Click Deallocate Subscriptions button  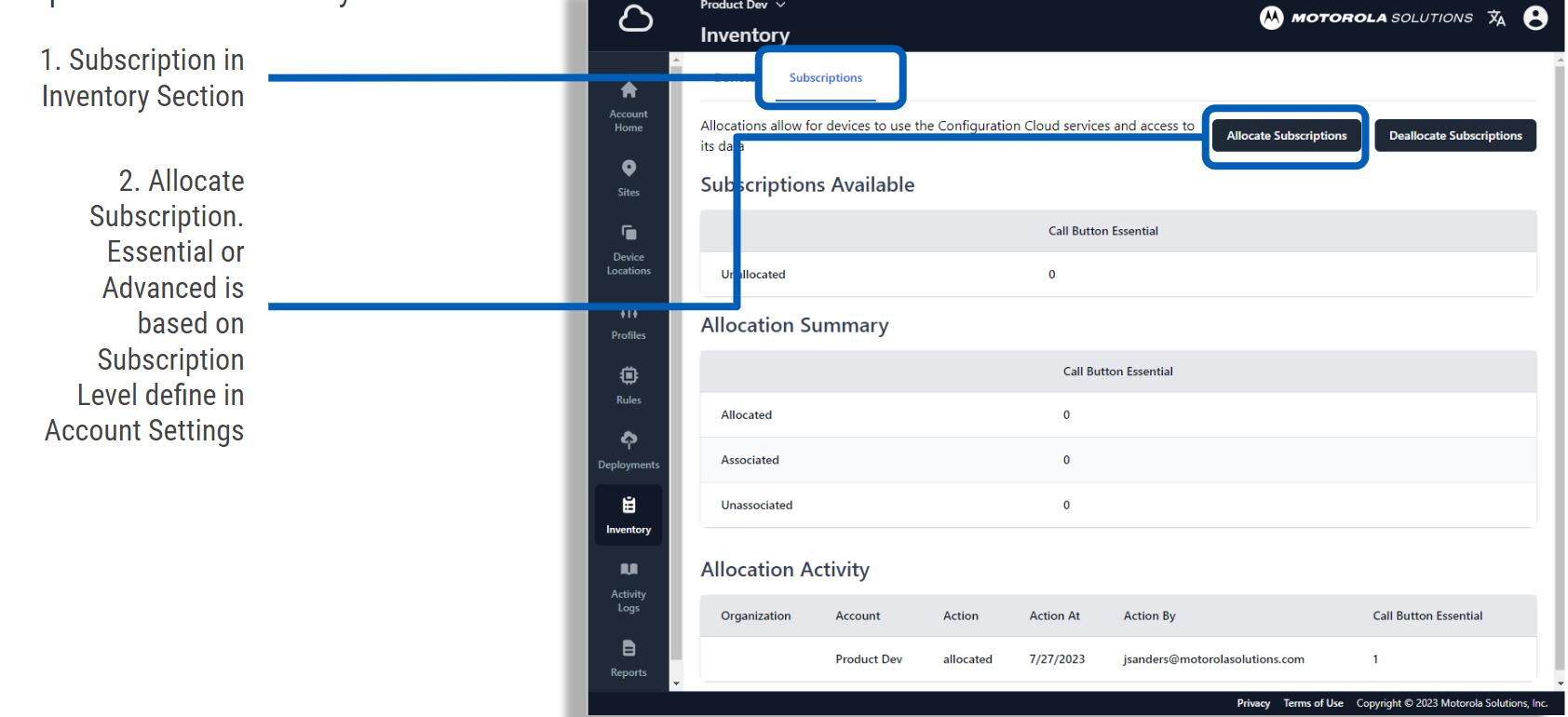(1455, 136)
